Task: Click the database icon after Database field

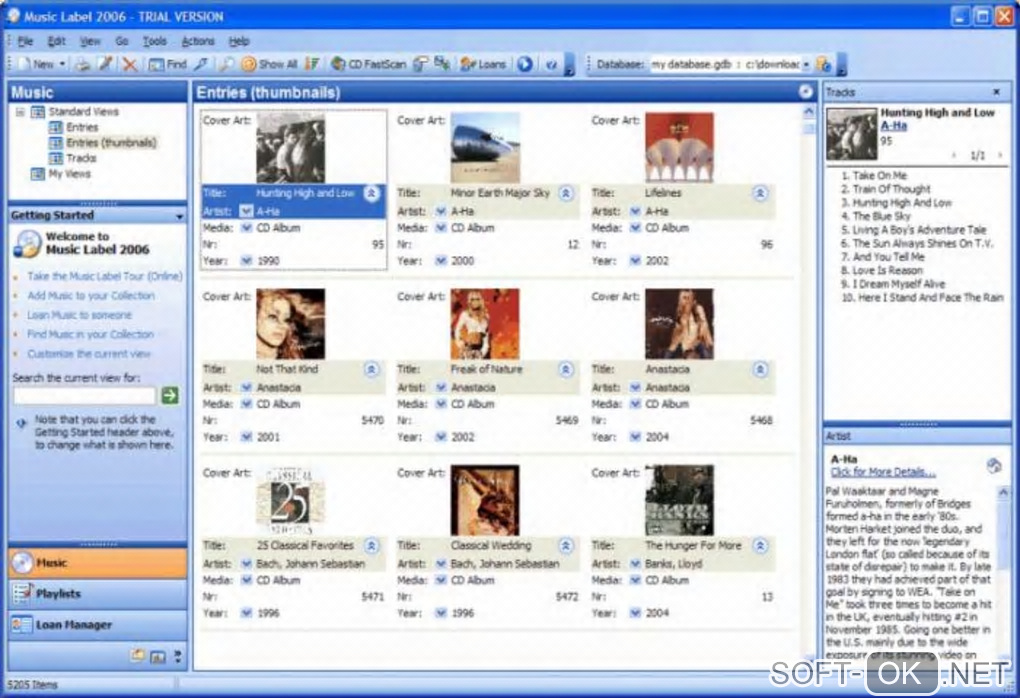Action: pos(824,64)
